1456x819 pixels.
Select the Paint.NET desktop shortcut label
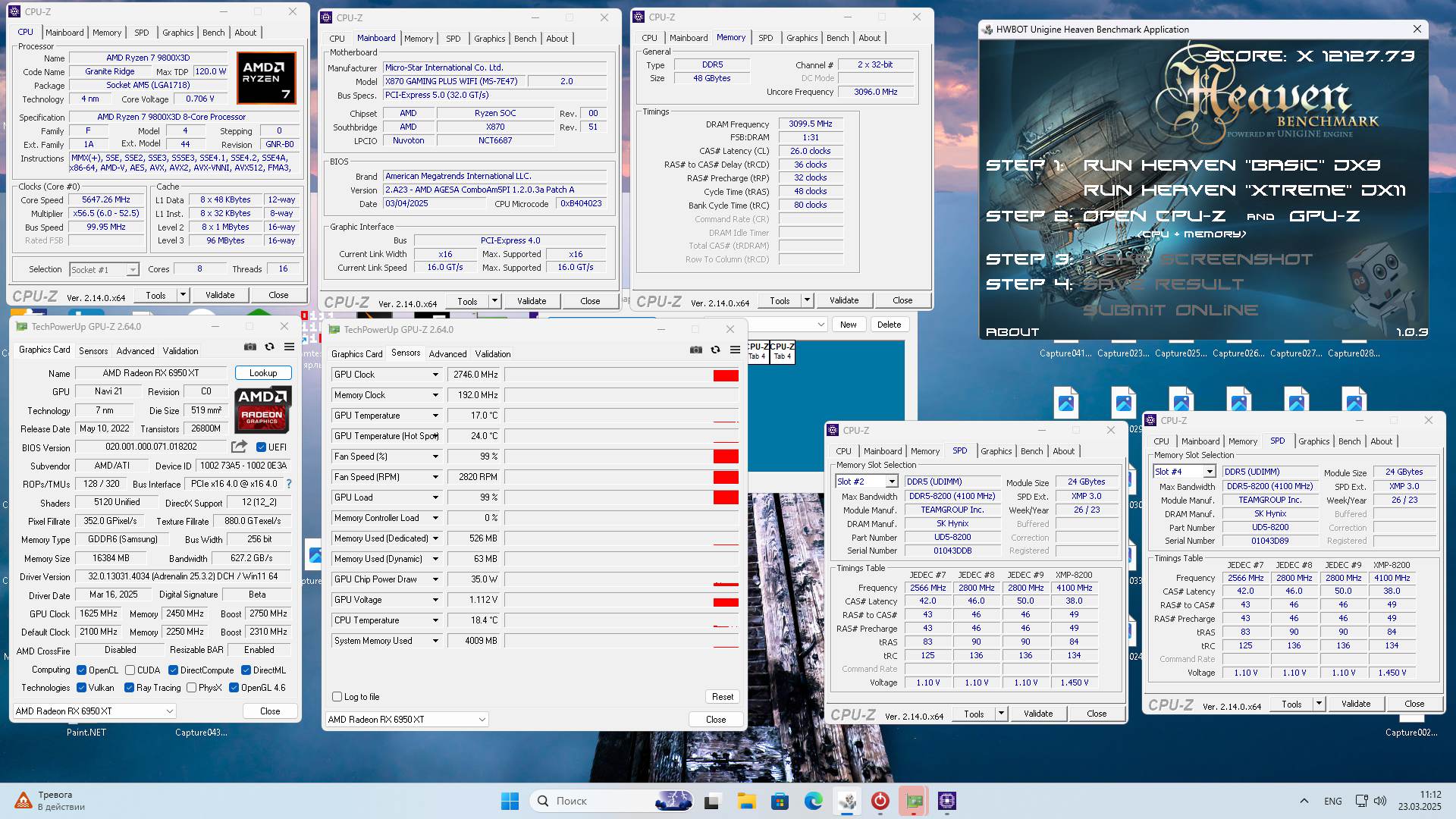click(x=86, y=733)
